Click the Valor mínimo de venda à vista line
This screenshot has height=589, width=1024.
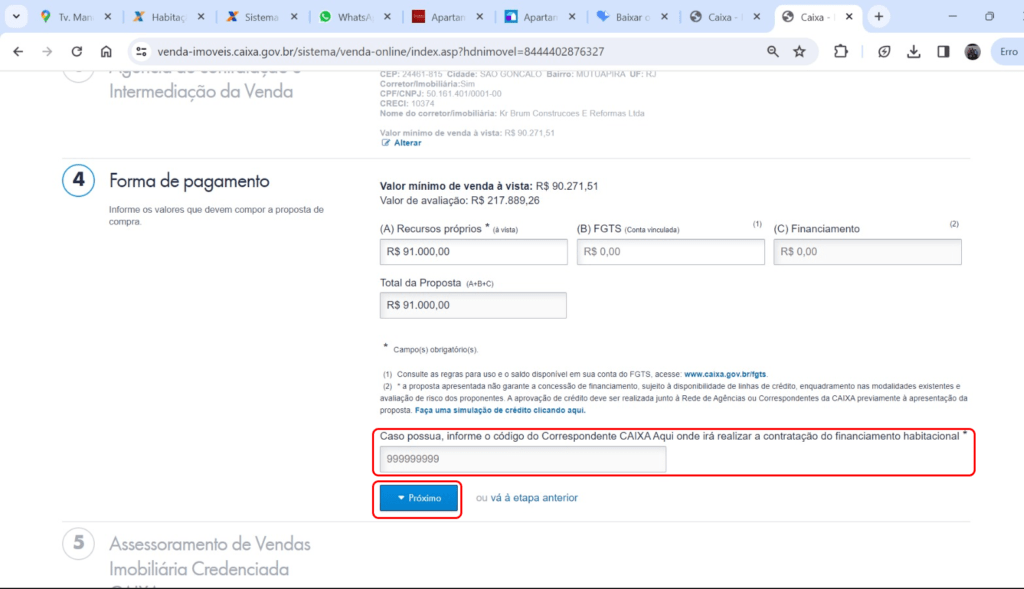[x=489, y=186]
